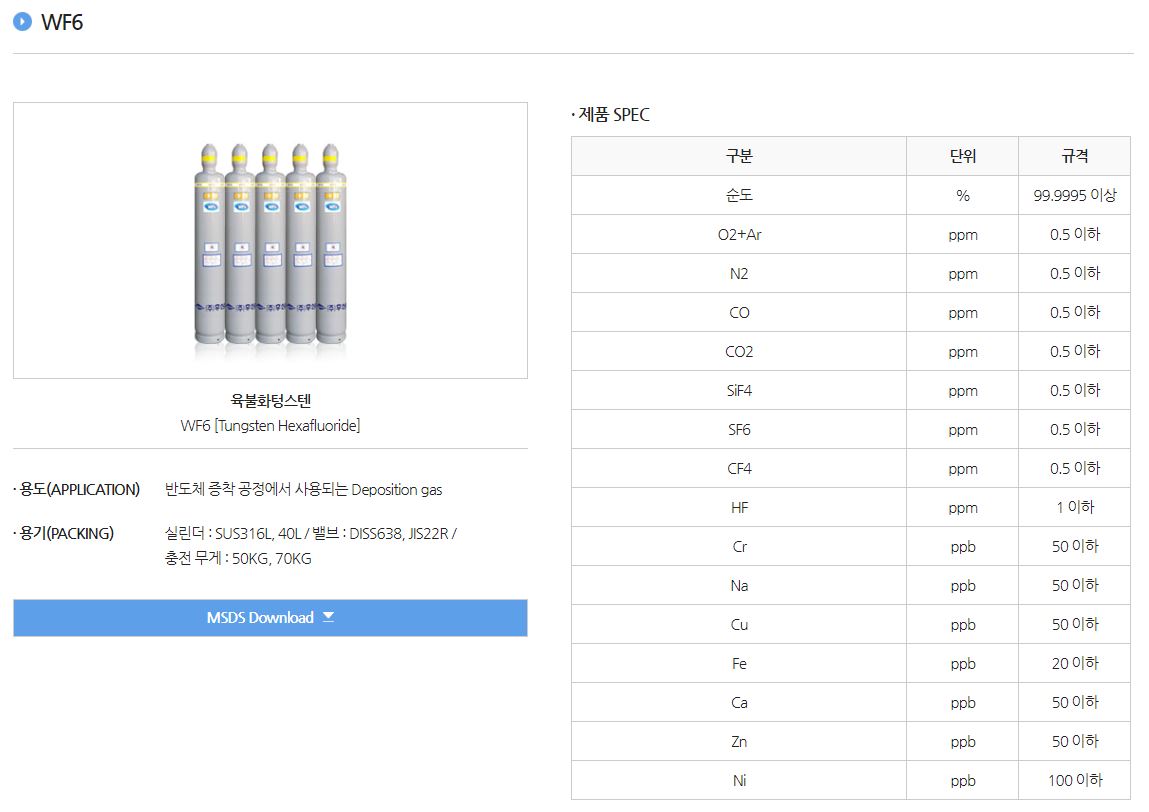Click the 단위 column header
This screenshot has height=812, width=1149.
click(x=962, y=156)
